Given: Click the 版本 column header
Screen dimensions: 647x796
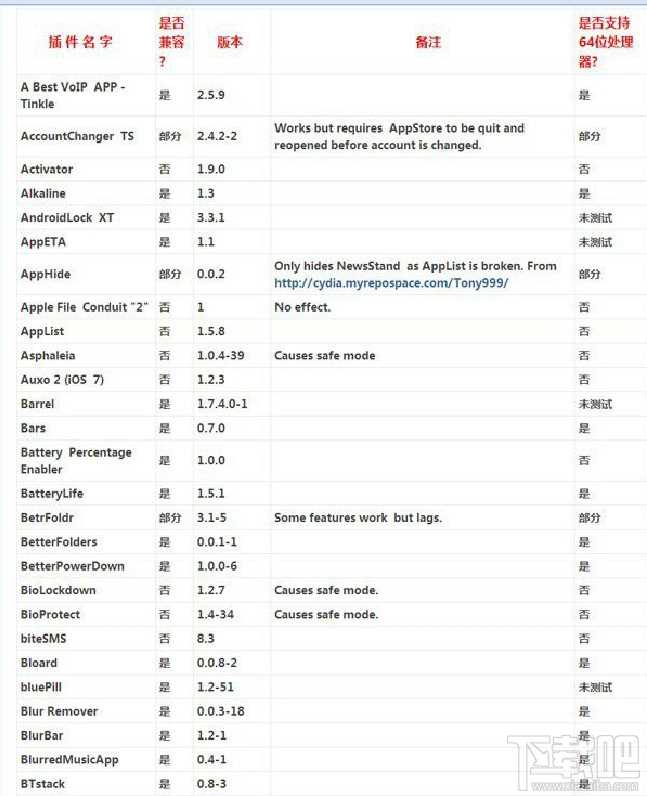Looking at the screenshot, I should (230, 42).
